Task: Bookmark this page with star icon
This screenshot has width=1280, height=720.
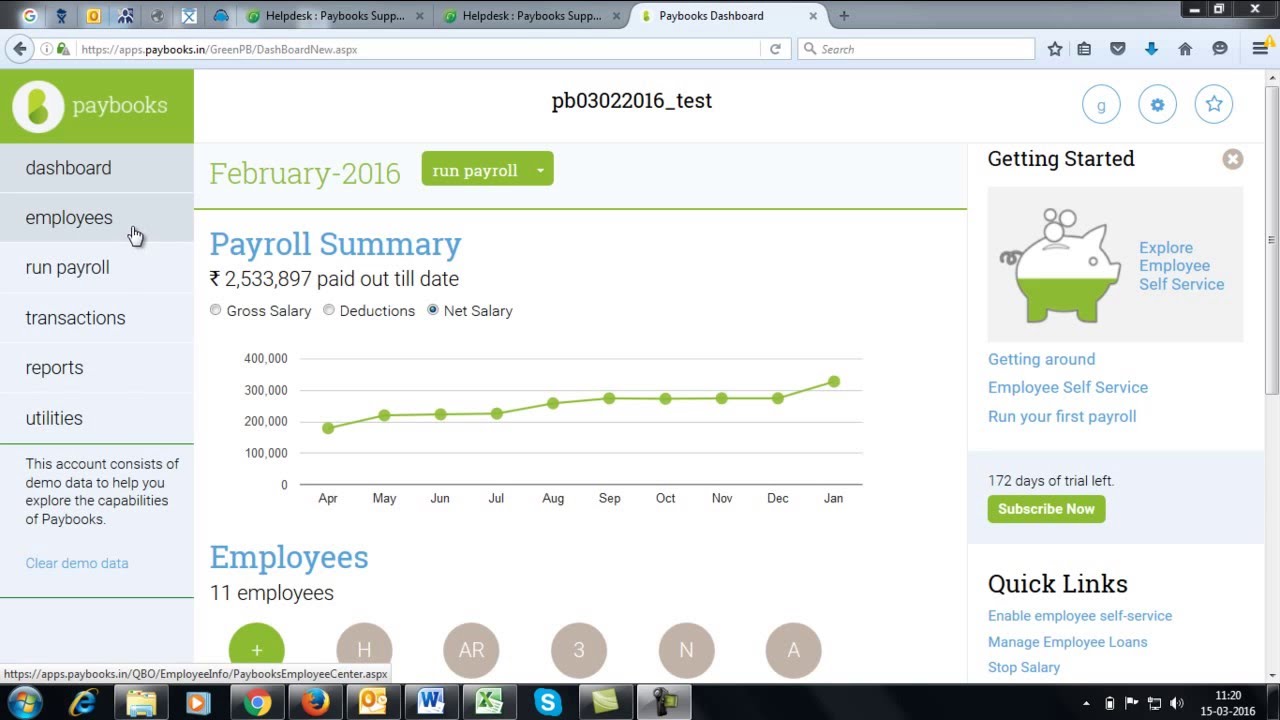Action: point(1055,49)
